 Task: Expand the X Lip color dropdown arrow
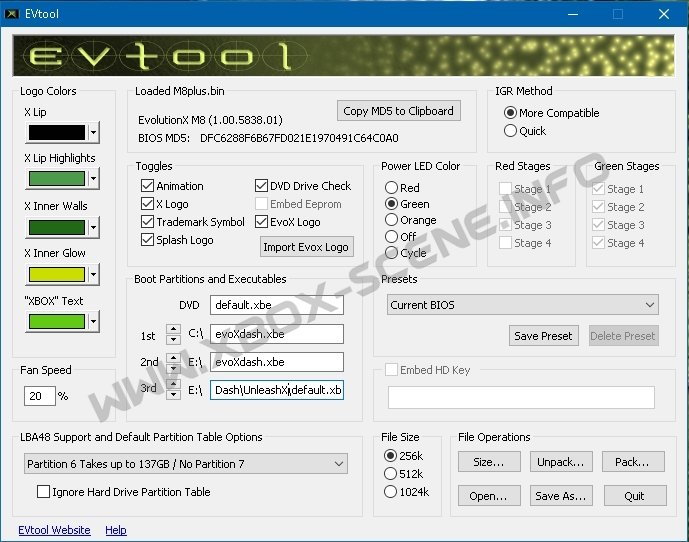click(x=93, y=132)
